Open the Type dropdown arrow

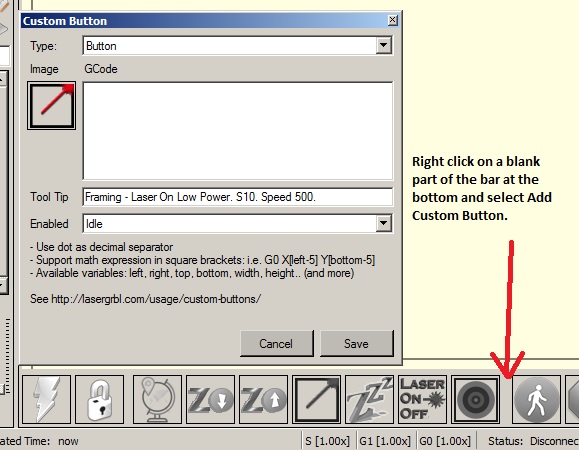pyautogui.click(x=384, y=45)
